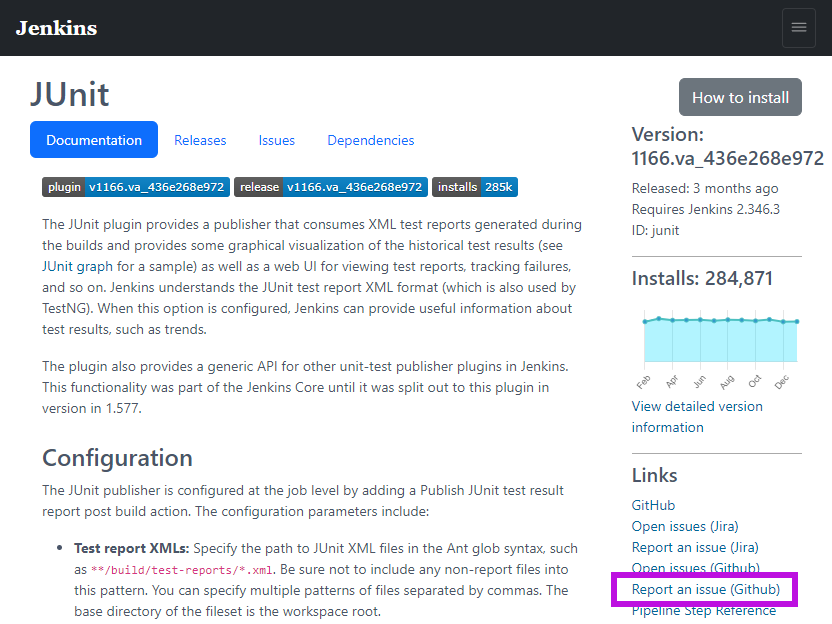Image resolution: width=832 pixels, height=624 pixels.
Task: Click the Jenkins logo text
Action: coord(56,28)
